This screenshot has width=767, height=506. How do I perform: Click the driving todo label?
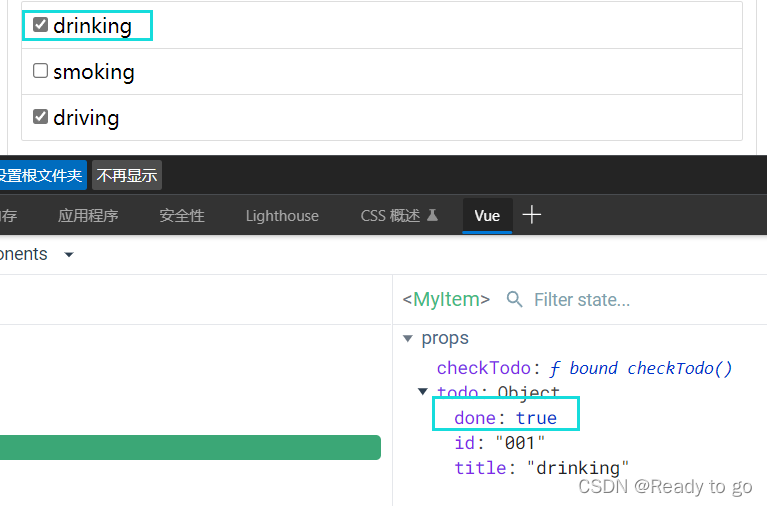pos(86,118)
